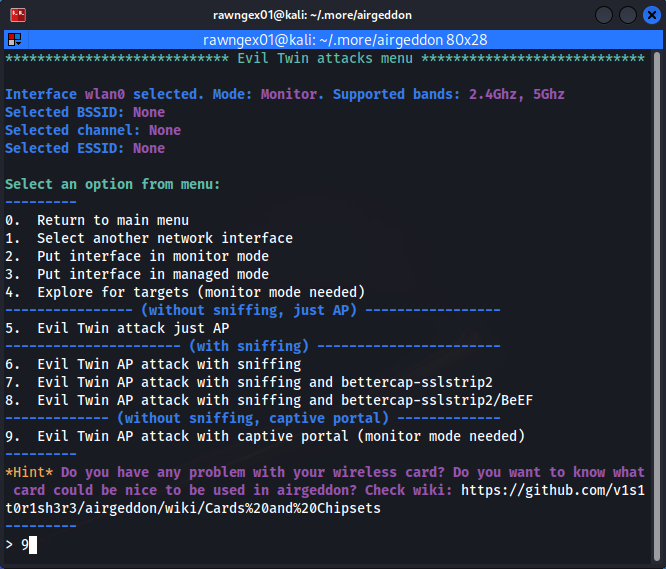Click the Selected BSSID line
The height and width of the screenshot is (569, 666).
pyautogui.click(x=85, y=112)
